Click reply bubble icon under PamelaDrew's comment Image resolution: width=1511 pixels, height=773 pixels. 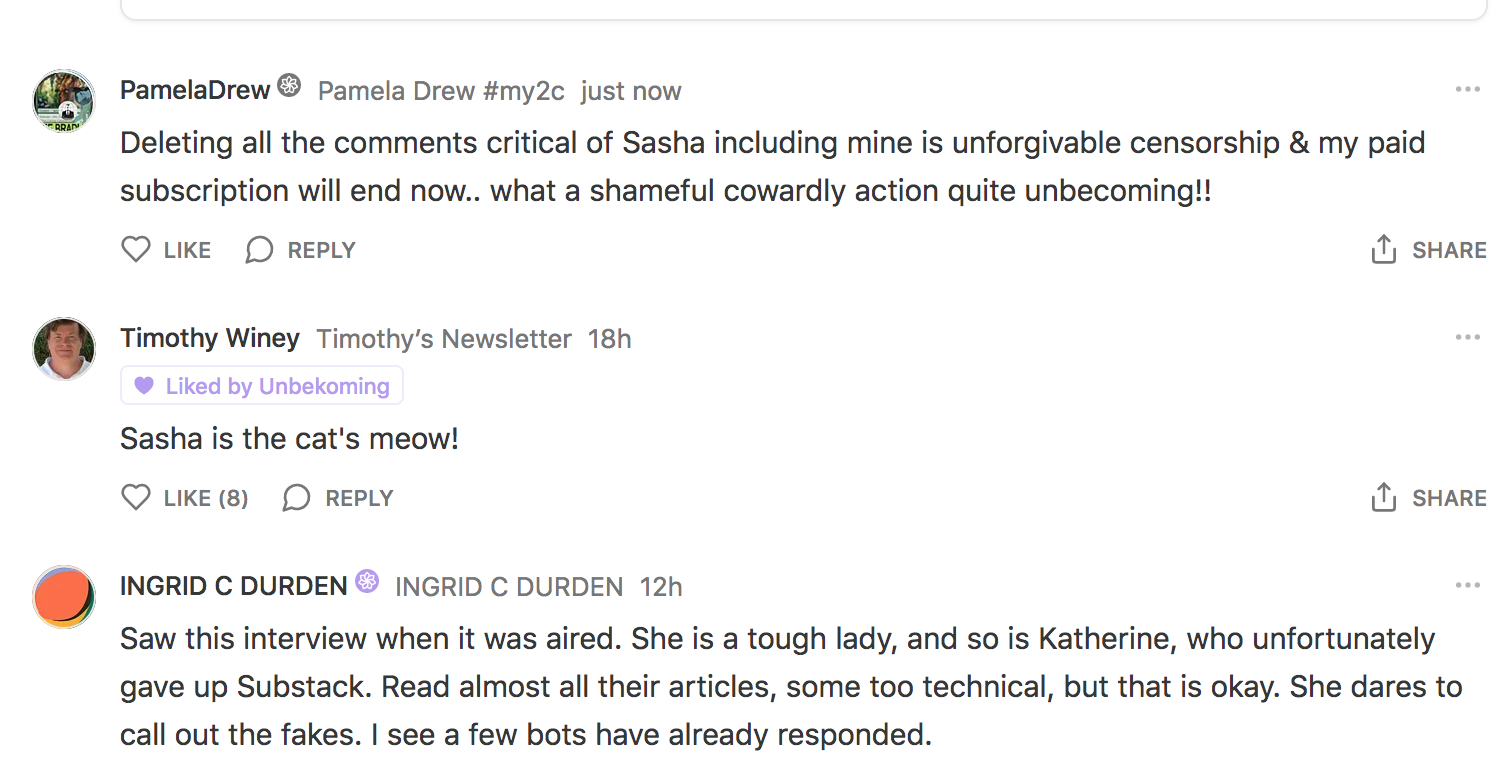tap(259, 249)
